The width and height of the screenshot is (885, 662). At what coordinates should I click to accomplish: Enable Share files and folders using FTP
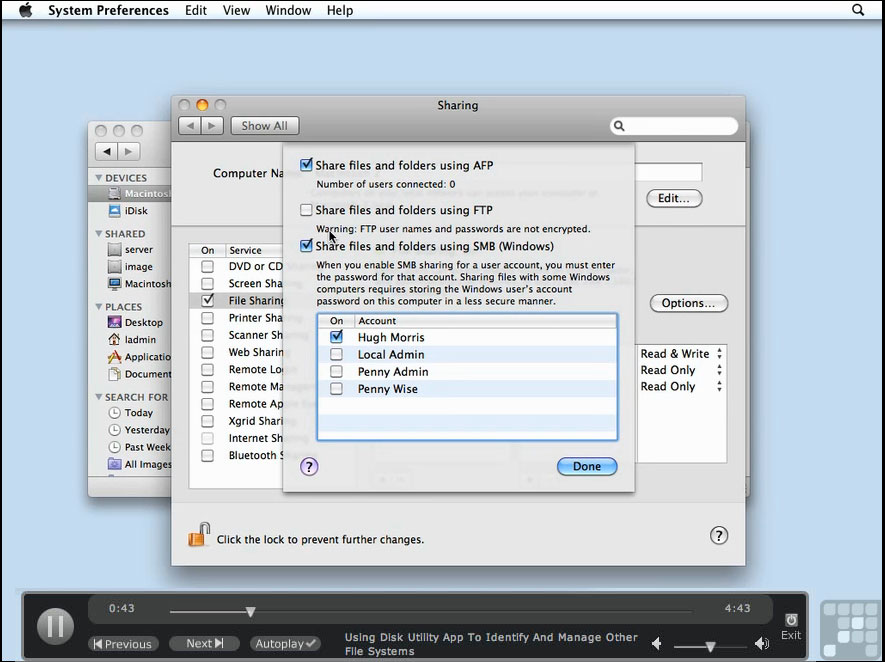[306, 210]
